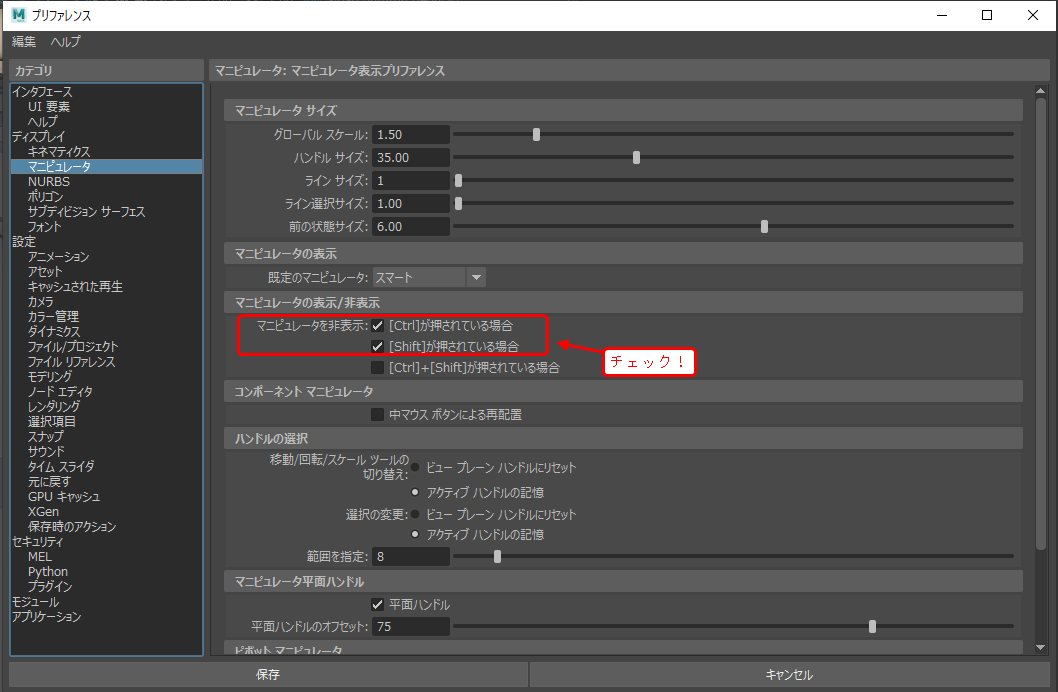Click 保存 button
This screenshot has width=1058, height=692.
point(268,674)
